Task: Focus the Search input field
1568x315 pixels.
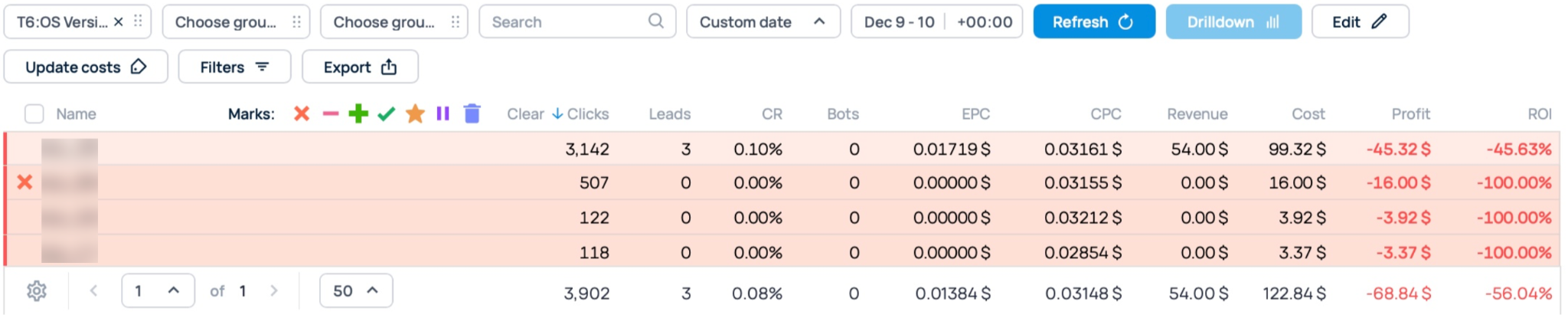Action: tap(577, 22)
